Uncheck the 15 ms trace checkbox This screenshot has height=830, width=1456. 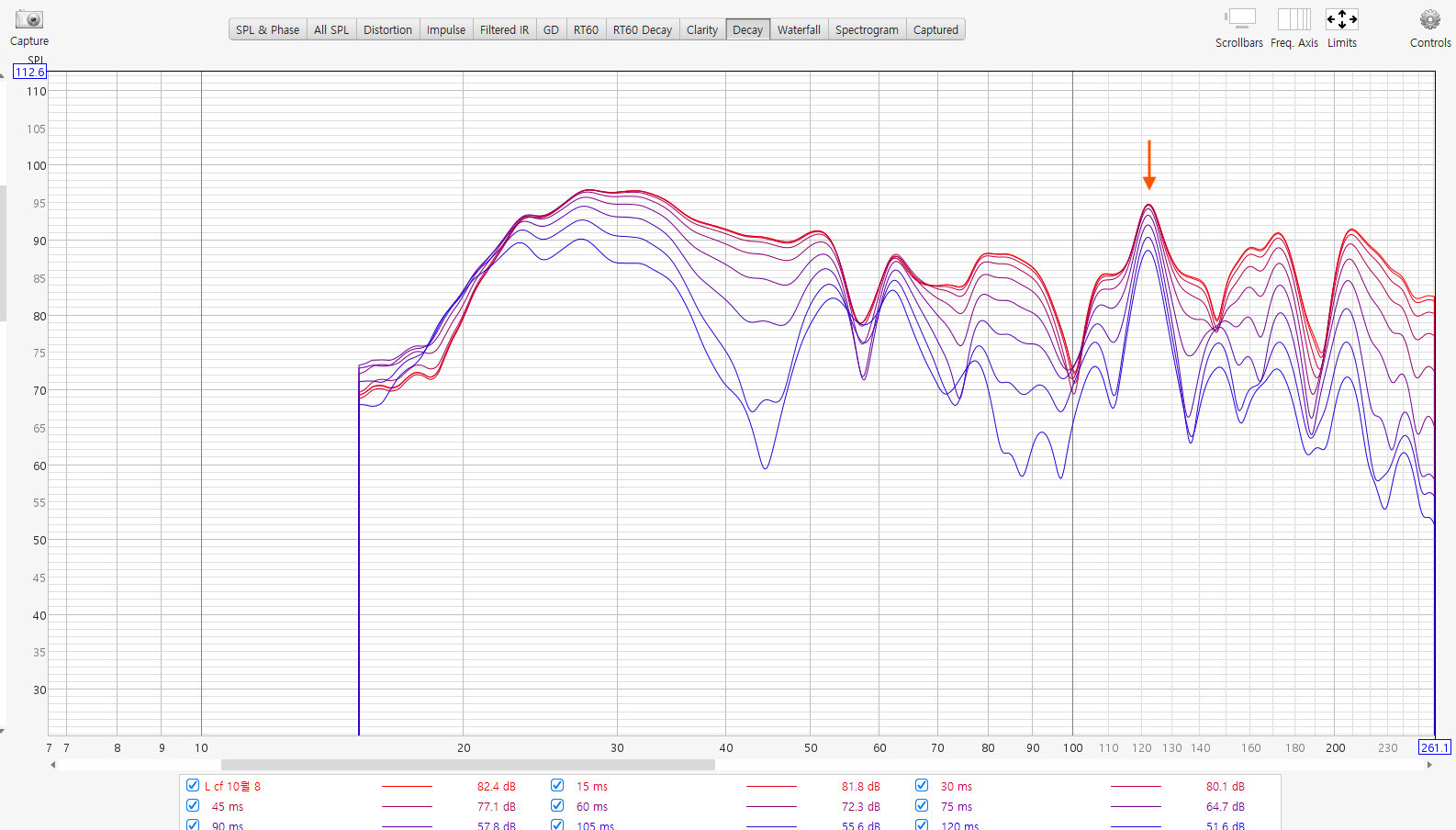pos(557,786)
